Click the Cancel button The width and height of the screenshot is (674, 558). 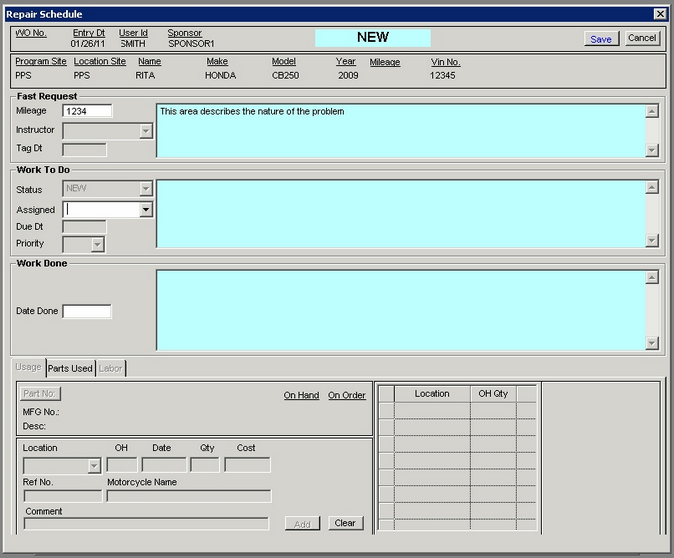642,38
